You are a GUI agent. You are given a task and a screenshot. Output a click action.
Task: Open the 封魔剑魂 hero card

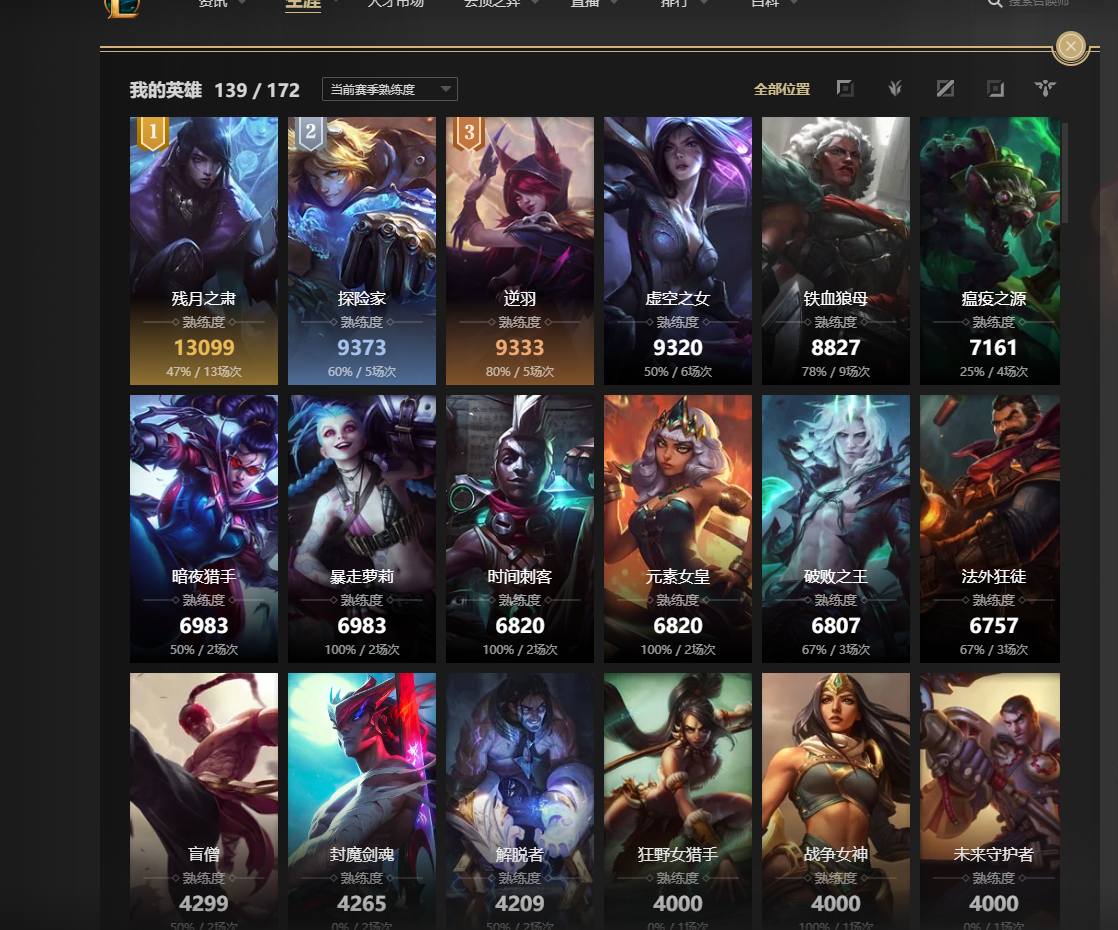pos(361,801)
